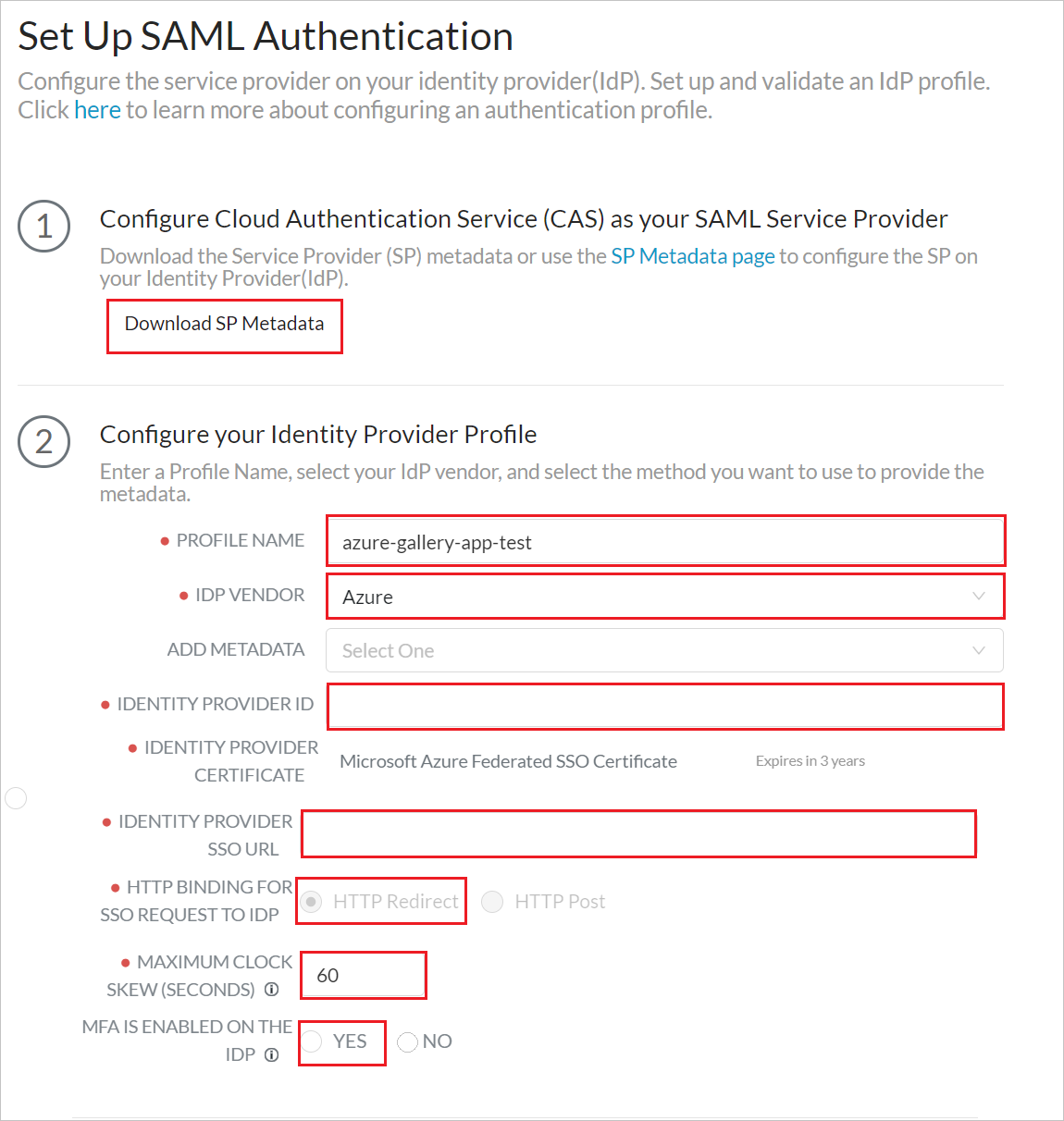Screen dimensions: 1064x1121
Task: Select the HTTP Redirect radio button
Action: pos(311,901)
